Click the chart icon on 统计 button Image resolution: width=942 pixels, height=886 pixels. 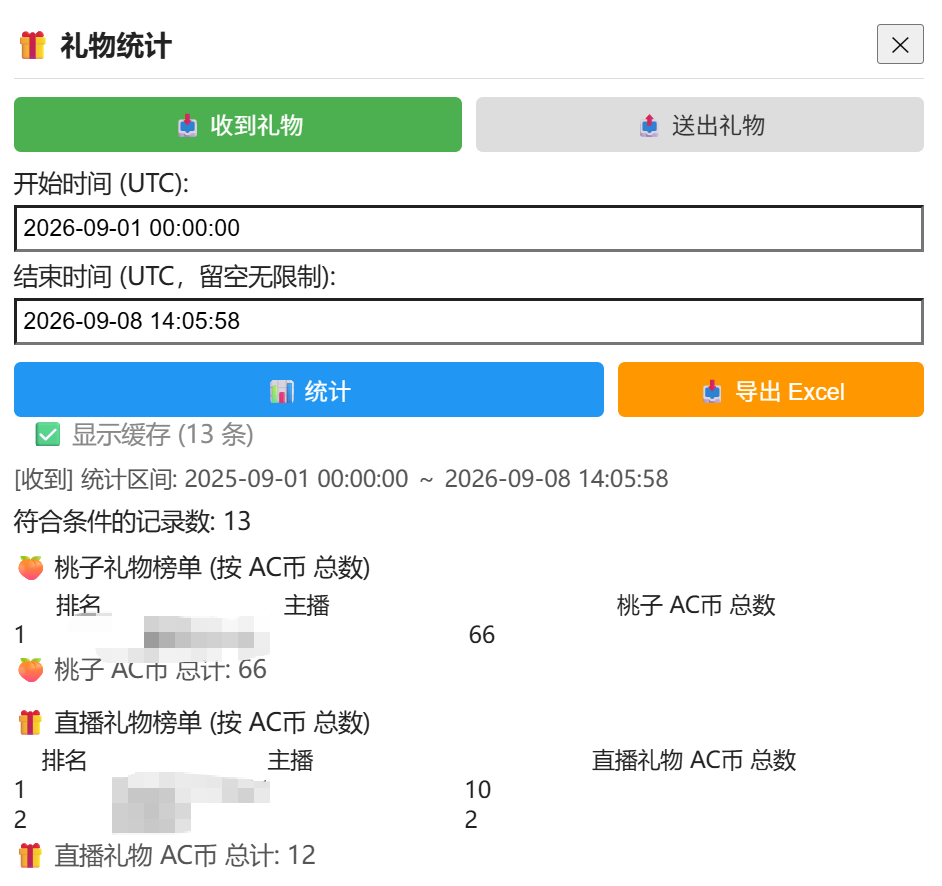pos(282,392)
